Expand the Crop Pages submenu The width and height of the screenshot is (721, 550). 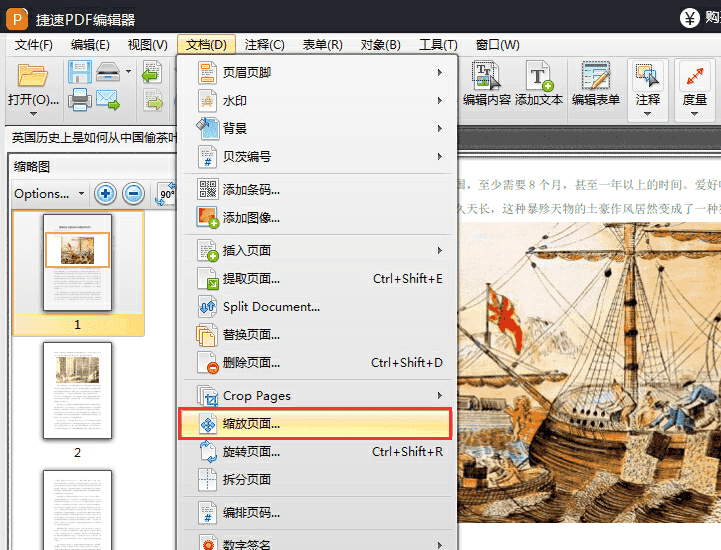316,395
